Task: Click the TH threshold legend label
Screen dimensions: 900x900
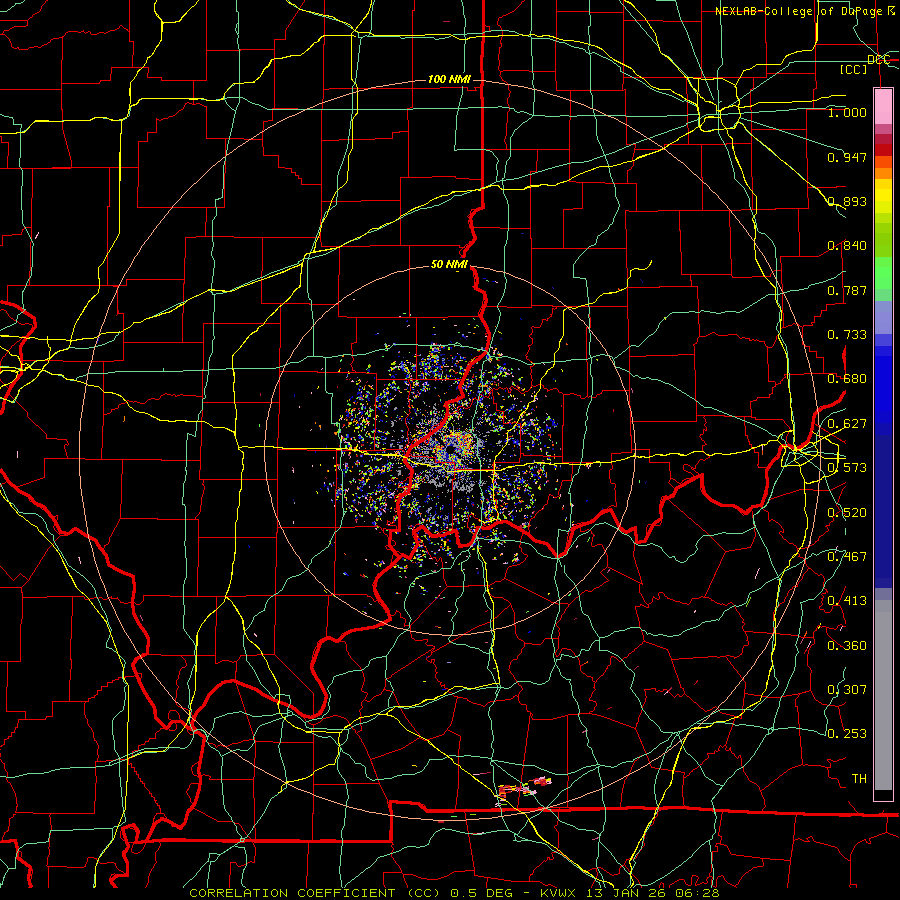Action: [x=859, y=779]
